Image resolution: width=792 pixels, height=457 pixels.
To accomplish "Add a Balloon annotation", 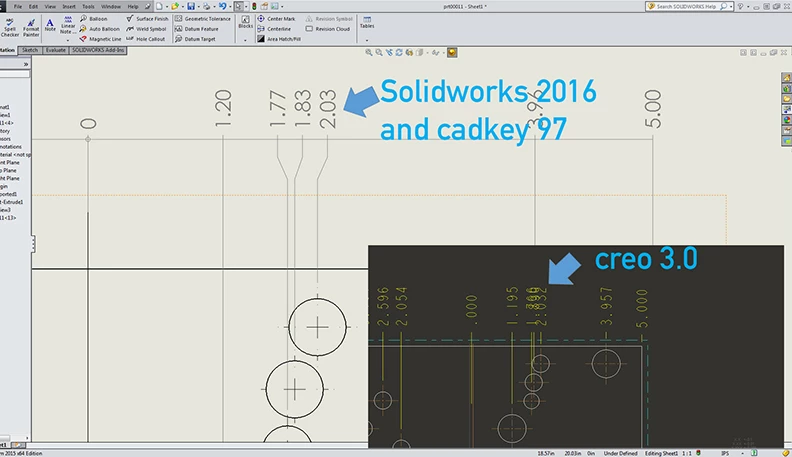I will tap(93, 19).
